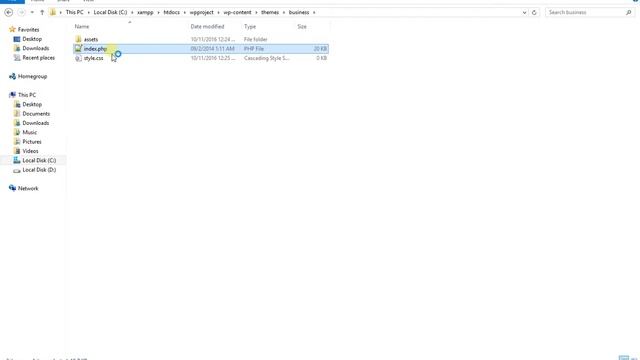Open Homegroup in navigation pane
The image size is (640, 360).
pos(32,76)
